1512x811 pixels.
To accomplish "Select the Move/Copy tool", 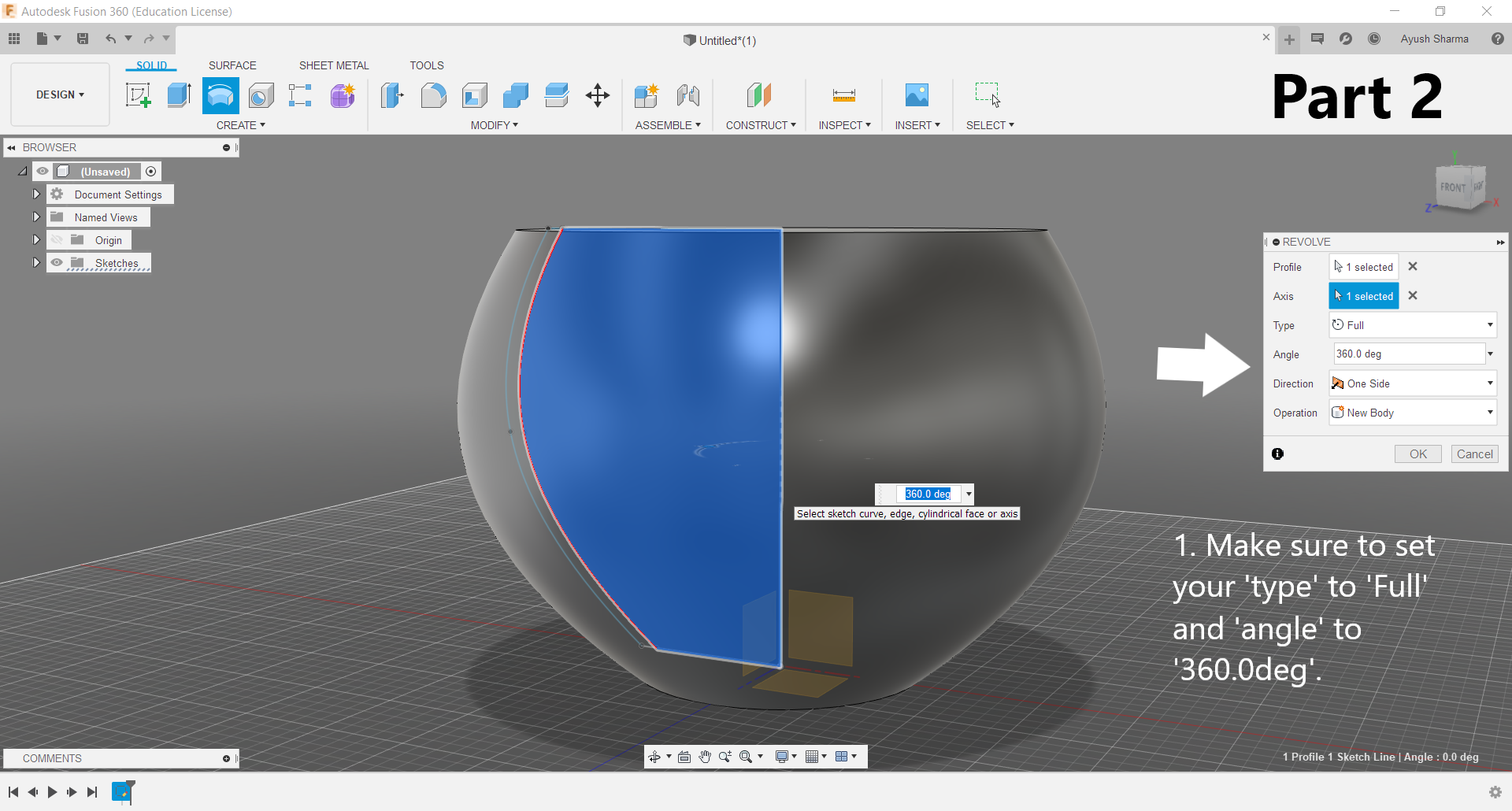I will (598, 95).
